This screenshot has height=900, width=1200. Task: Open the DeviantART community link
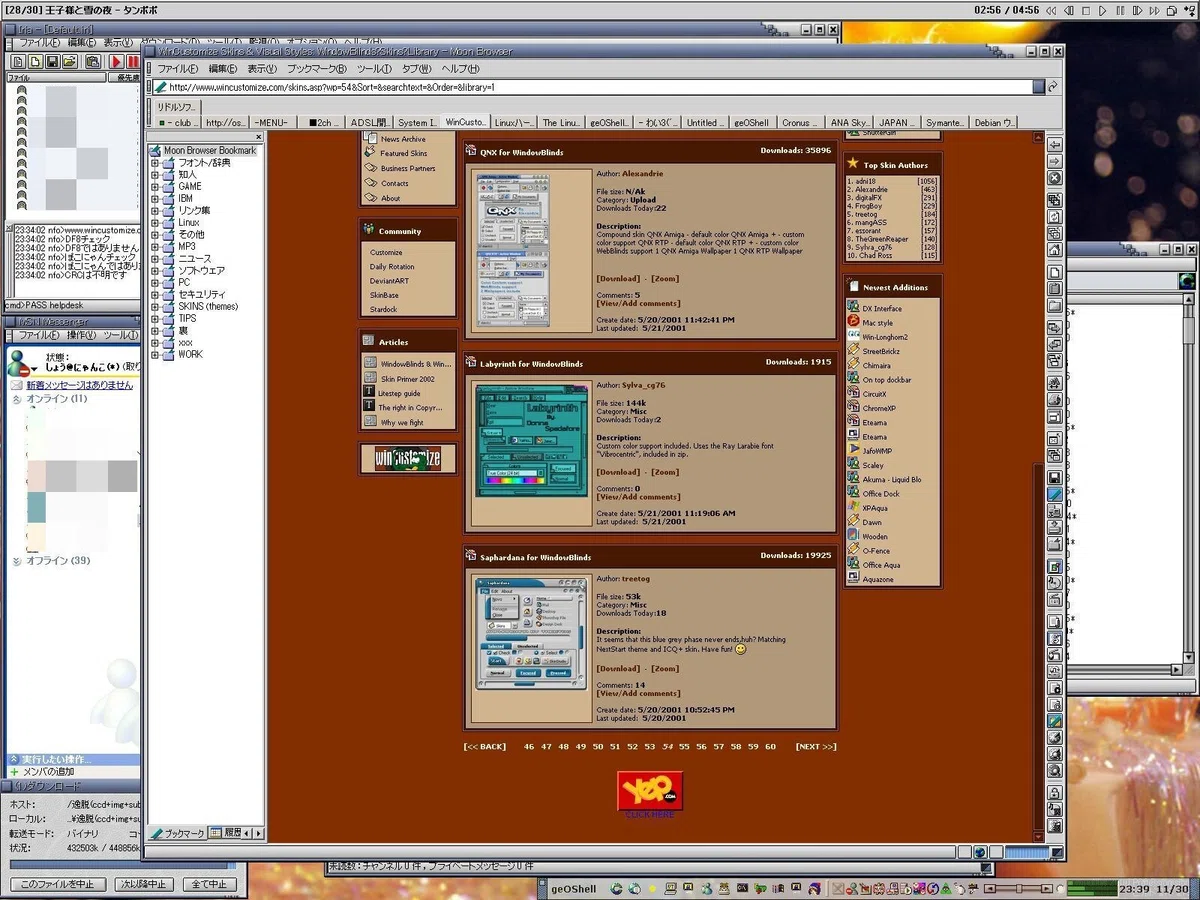point(388,281)
